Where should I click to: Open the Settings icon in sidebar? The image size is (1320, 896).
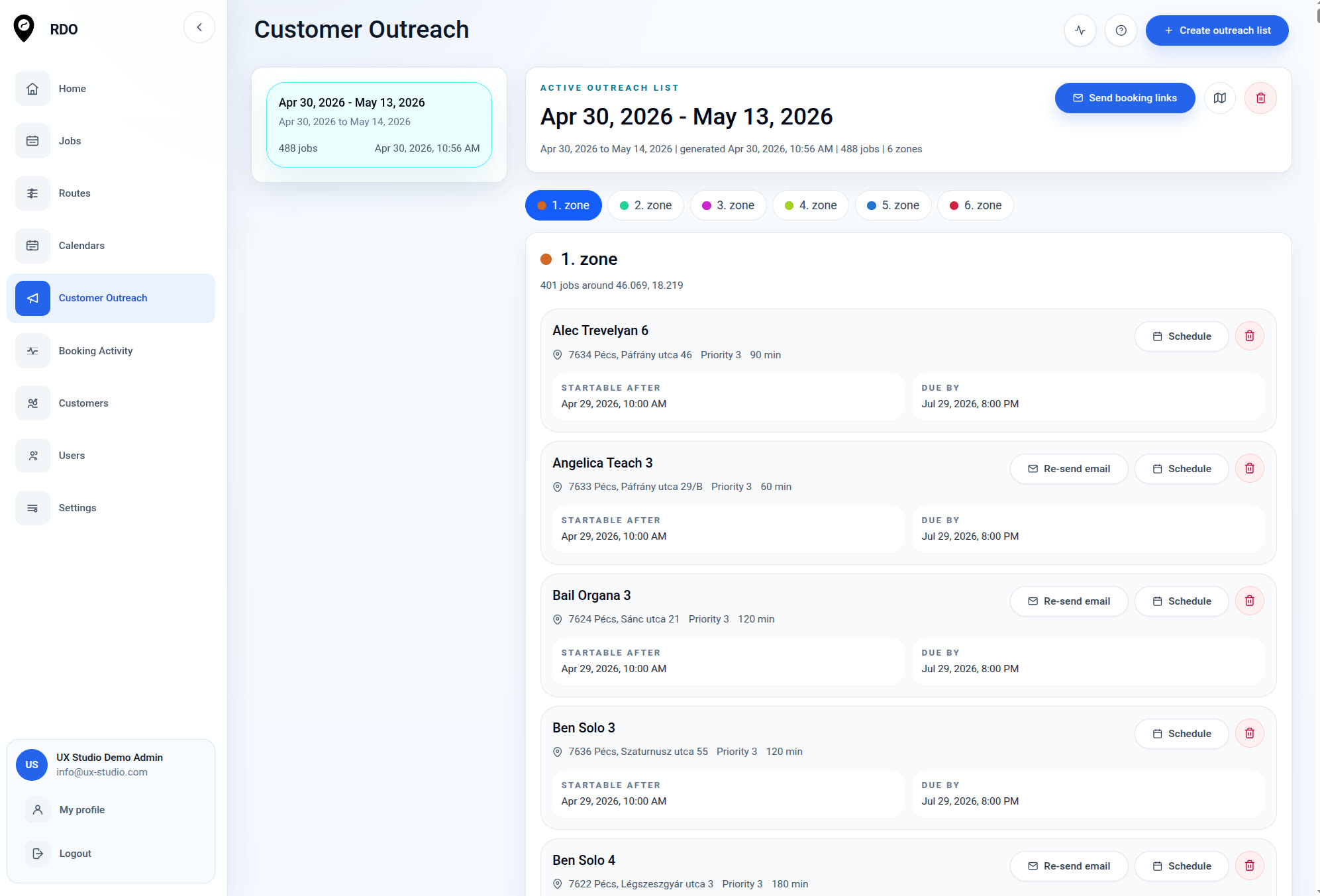pyautogui.click(x=32, y=508)
